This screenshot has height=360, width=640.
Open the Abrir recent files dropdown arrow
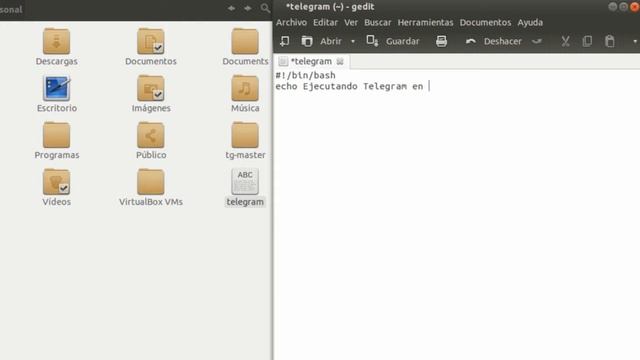[353, 42]
